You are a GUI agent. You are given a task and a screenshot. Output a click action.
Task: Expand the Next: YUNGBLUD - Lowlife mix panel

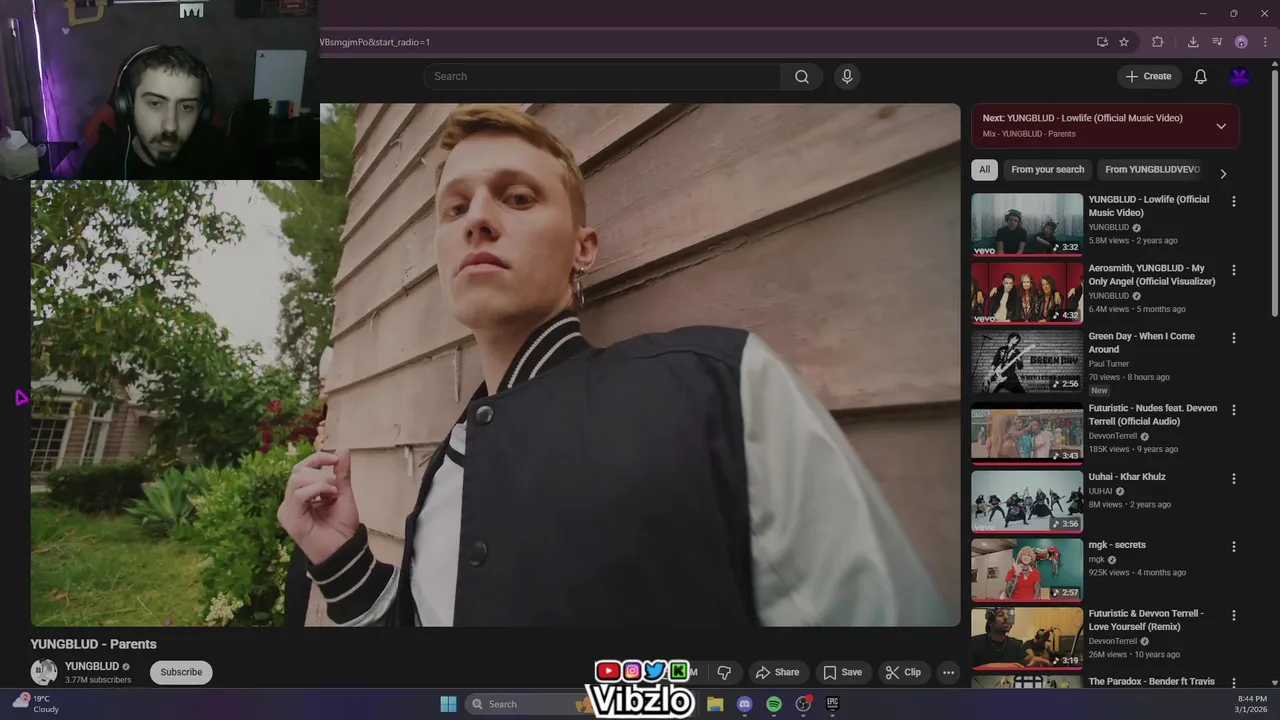coord(1221,126)
